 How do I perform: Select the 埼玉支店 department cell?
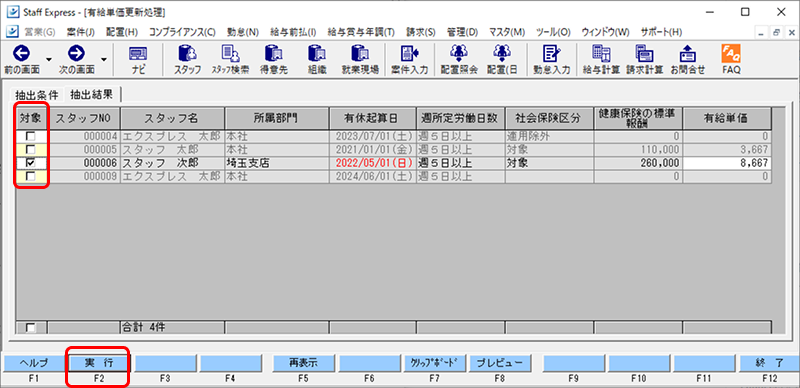[x=277, y=163]
